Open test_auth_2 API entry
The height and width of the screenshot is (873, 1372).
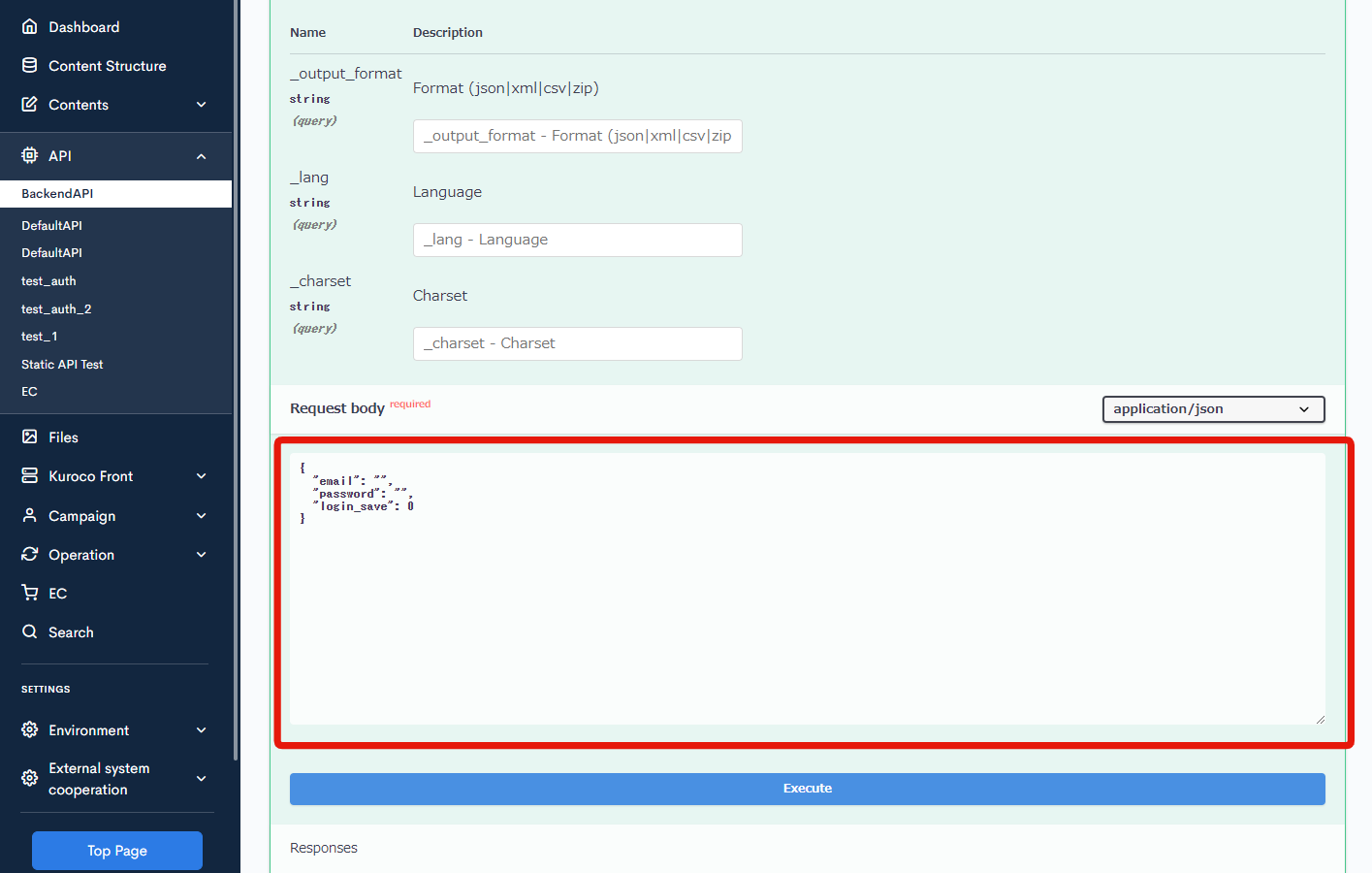[56, 309]
